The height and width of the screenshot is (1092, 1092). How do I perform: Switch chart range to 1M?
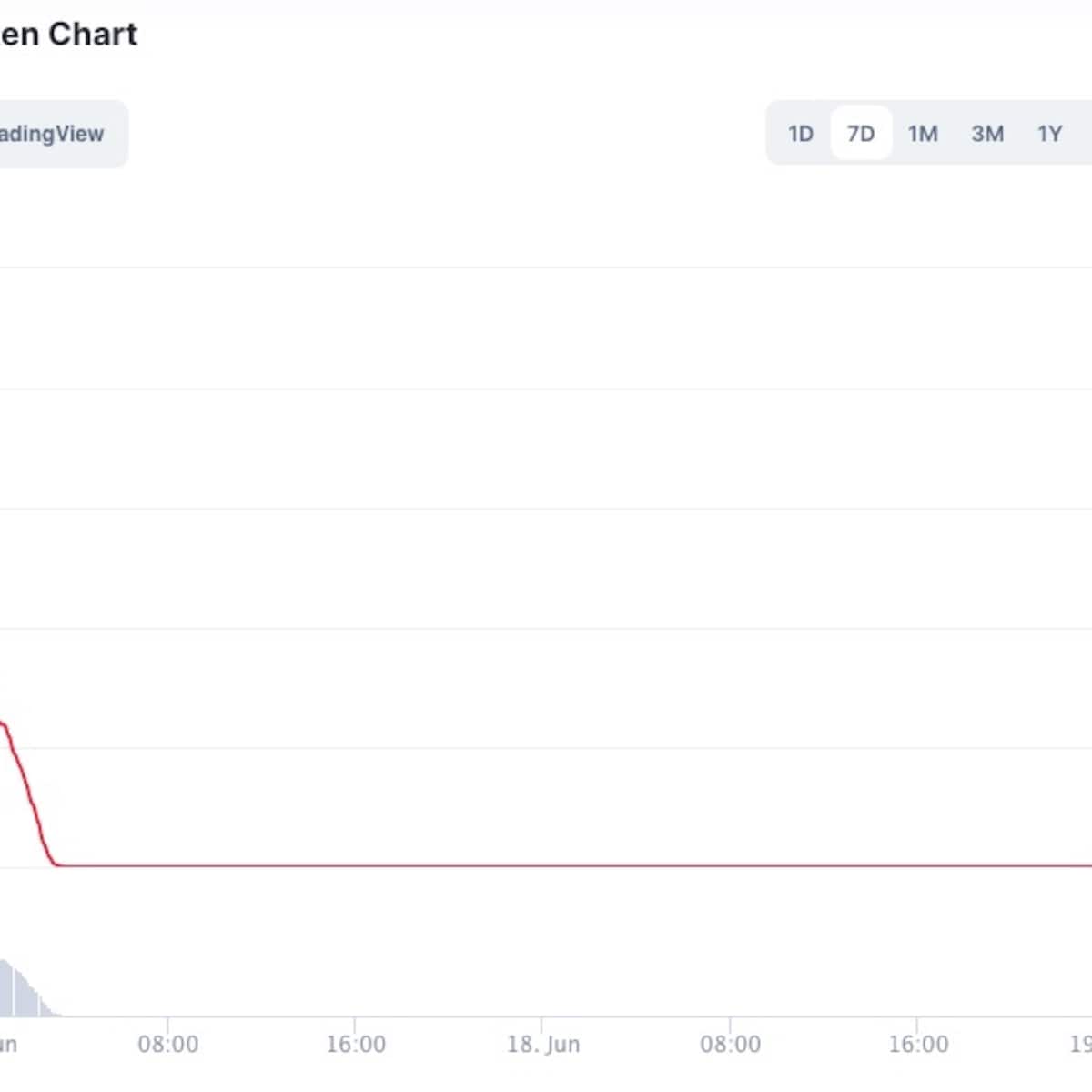[x=923, y=134]
